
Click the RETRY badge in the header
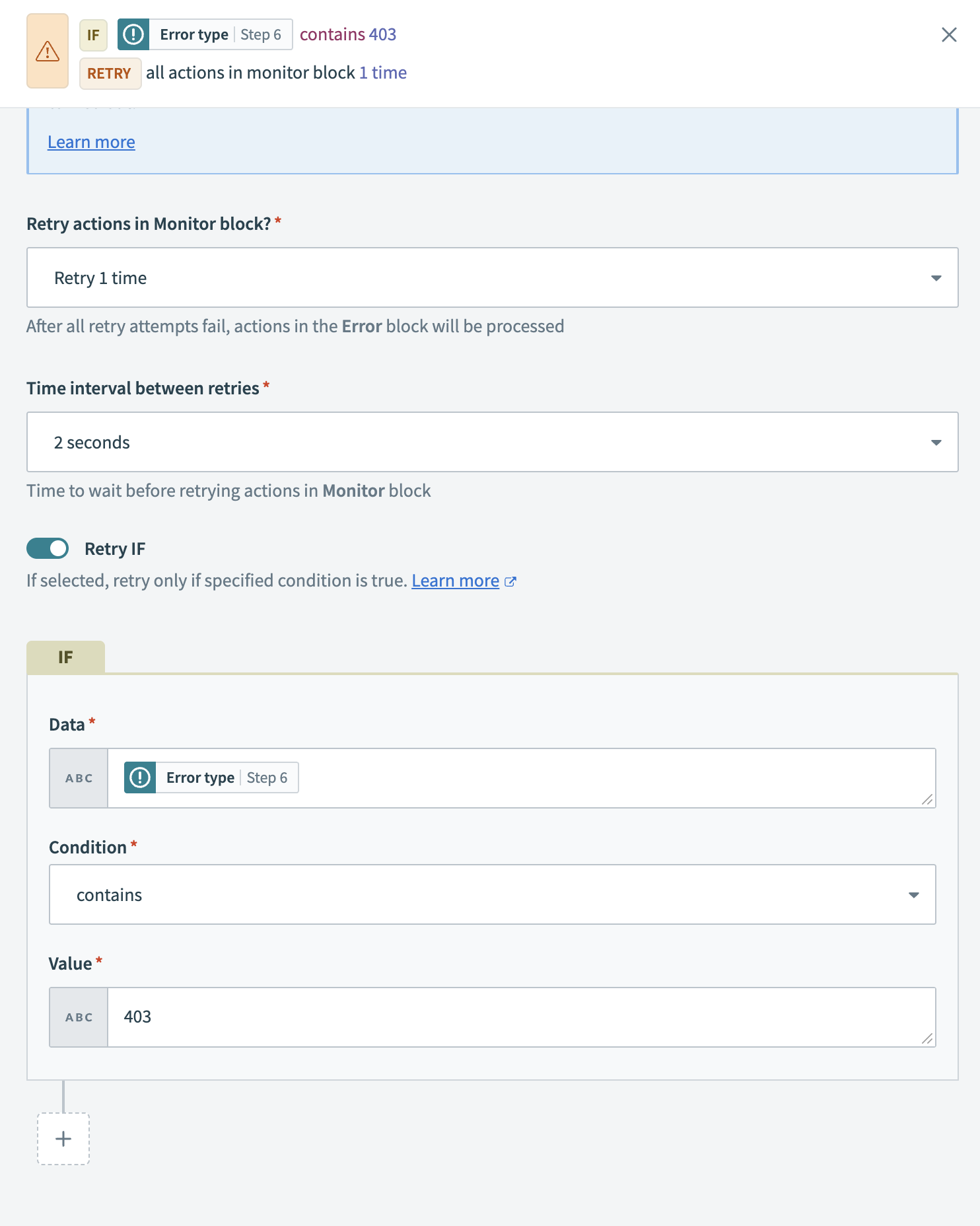click(x=110, y=73)
